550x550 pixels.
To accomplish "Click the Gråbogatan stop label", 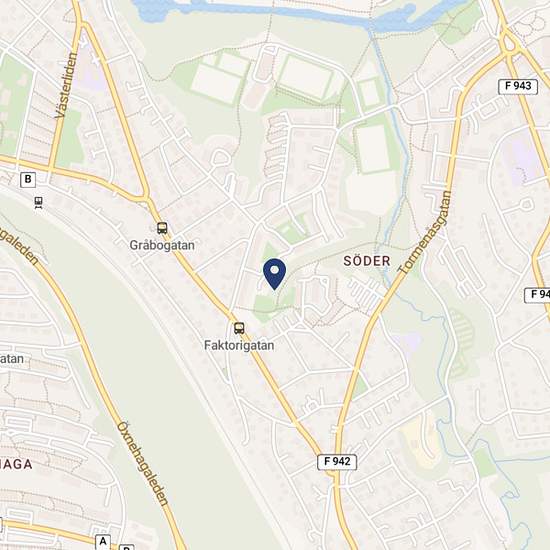I will point(162,245).
